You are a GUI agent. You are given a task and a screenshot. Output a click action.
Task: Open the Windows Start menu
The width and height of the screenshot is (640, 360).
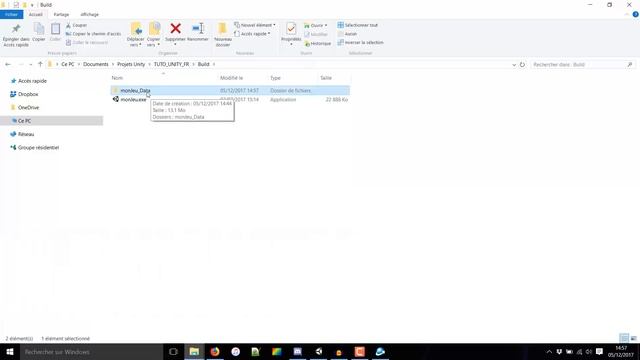(10, 352)
